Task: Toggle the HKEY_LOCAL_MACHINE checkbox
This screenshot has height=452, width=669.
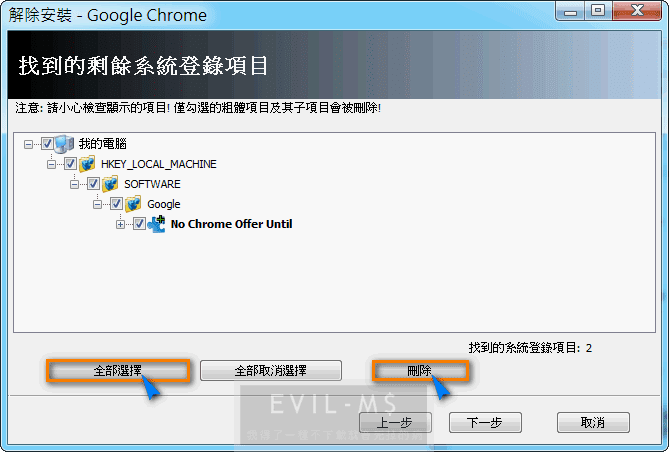Action: click(x=70, y=164)
